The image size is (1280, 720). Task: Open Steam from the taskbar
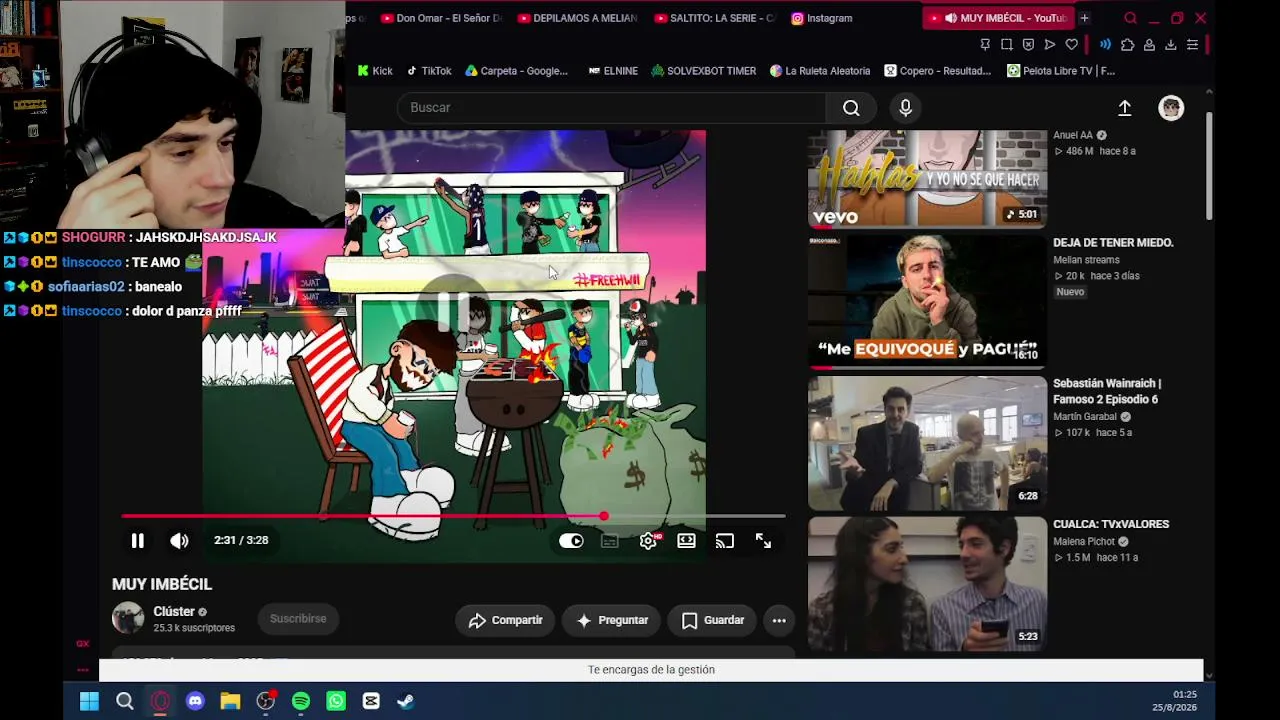pyautogui.click(x=406, y=701)
